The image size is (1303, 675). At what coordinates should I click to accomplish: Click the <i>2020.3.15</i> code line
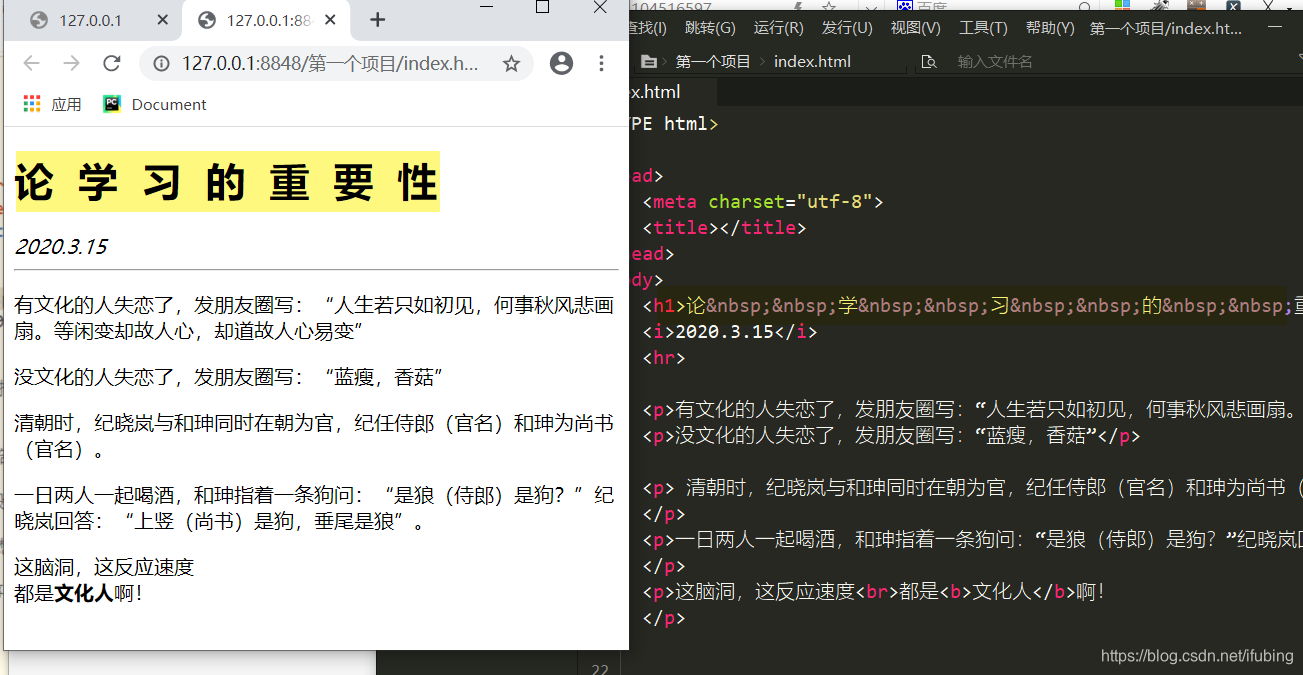click(x=730, y=331)
